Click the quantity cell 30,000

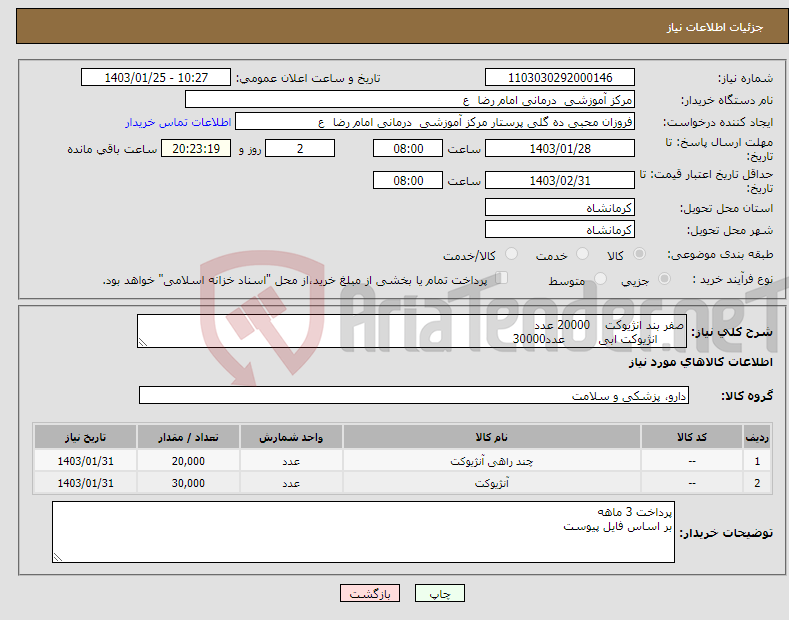pos(188,483)
